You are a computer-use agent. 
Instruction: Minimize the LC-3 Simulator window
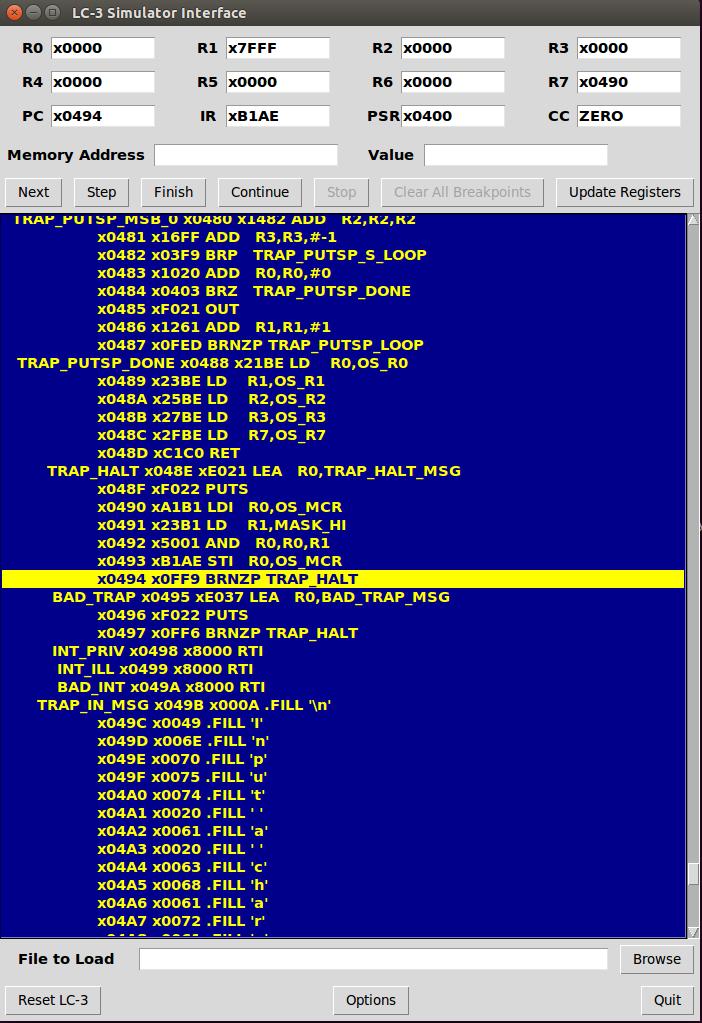click(x=33, y=12)
